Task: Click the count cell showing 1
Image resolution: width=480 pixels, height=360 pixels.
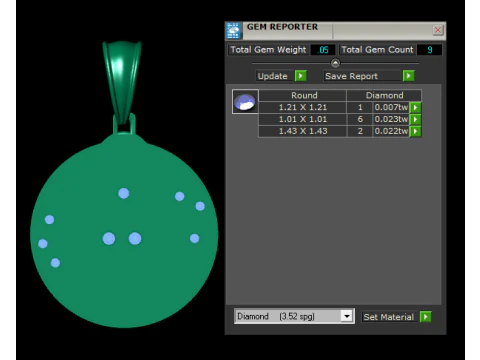Action: 360,107
